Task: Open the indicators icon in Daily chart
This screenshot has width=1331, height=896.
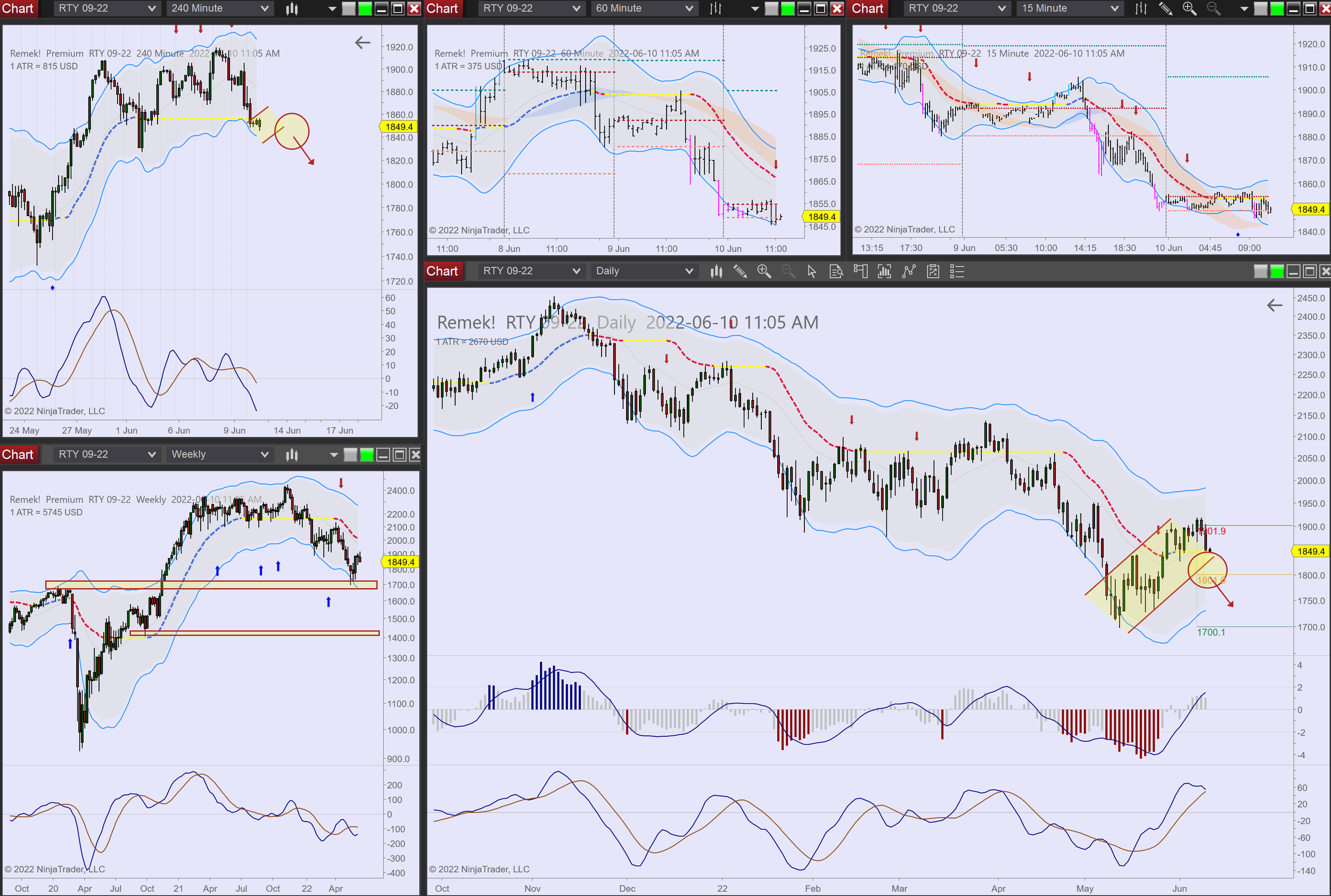Action: 909,272
